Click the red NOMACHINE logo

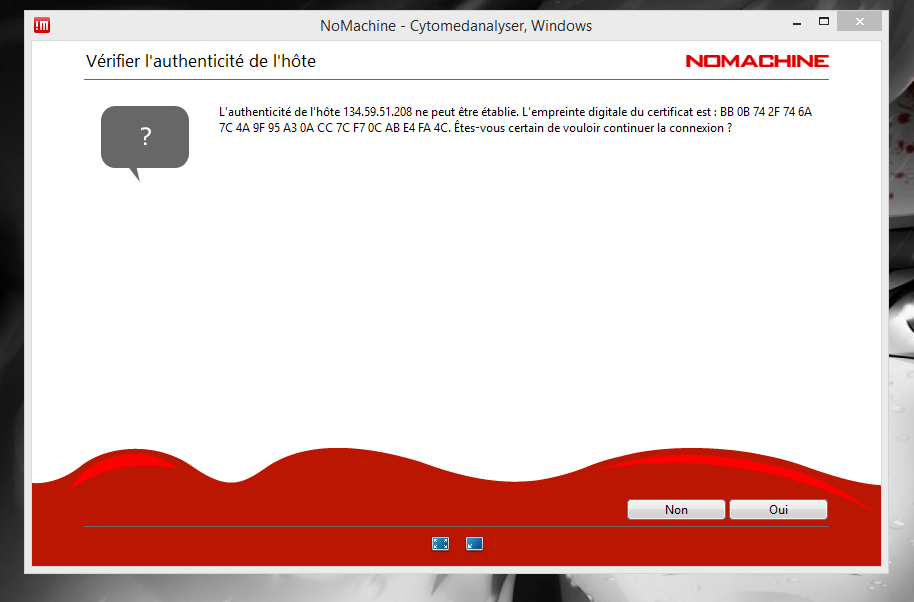pyautogui.click(x=756, y=61)
